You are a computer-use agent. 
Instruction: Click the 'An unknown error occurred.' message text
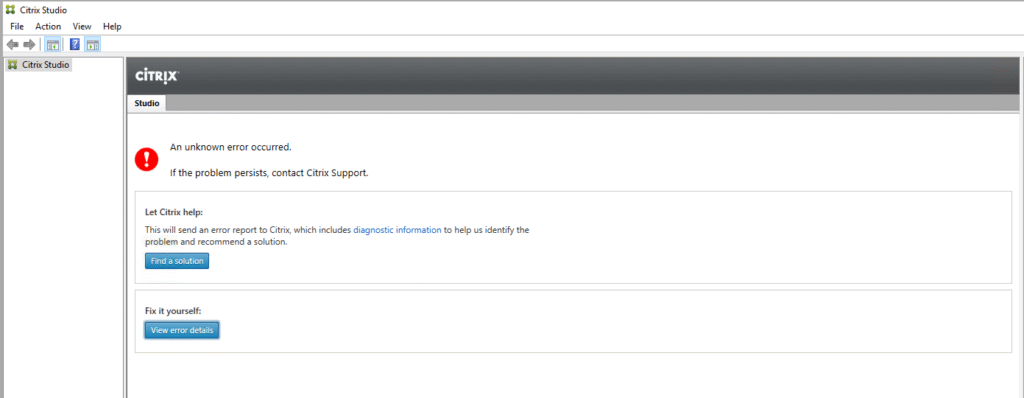[x=231, y=147]
